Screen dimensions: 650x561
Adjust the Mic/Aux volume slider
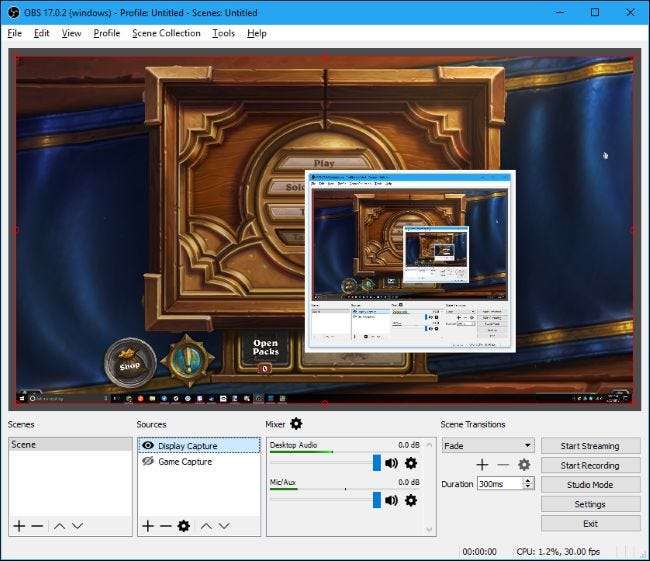[x=377, y=500]
